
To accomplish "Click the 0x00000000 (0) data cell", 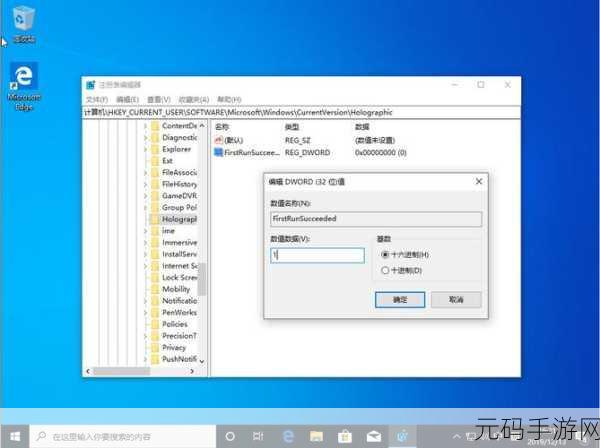I will tap(381, 152).
